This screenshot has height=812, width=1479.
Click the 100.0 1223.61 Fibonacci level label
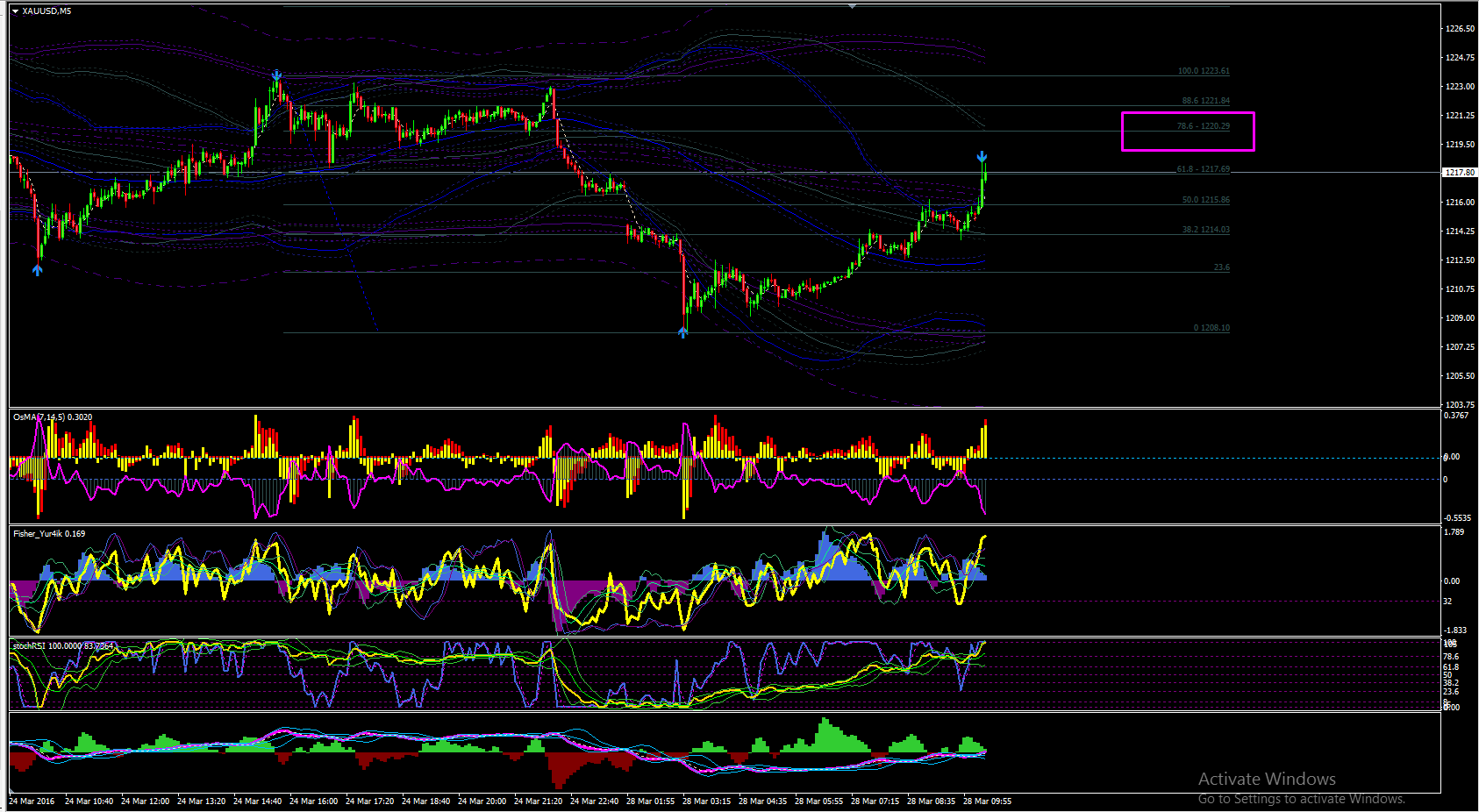(x=1204, y=71)
